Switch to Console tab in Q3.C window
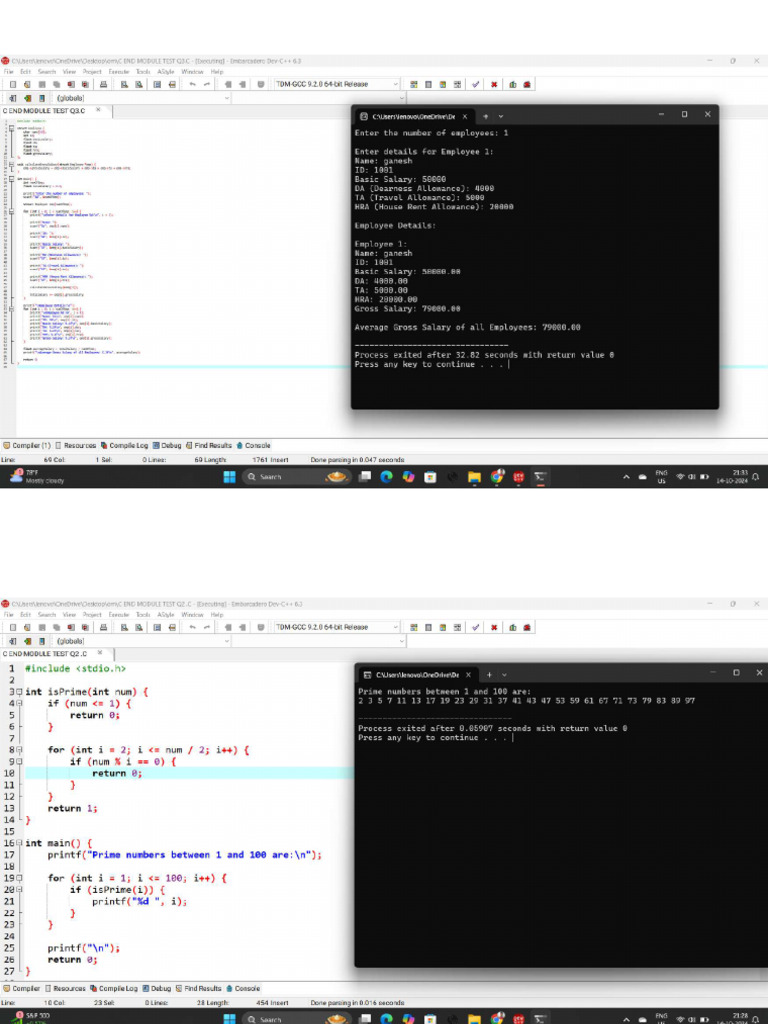 click(253, 445)
